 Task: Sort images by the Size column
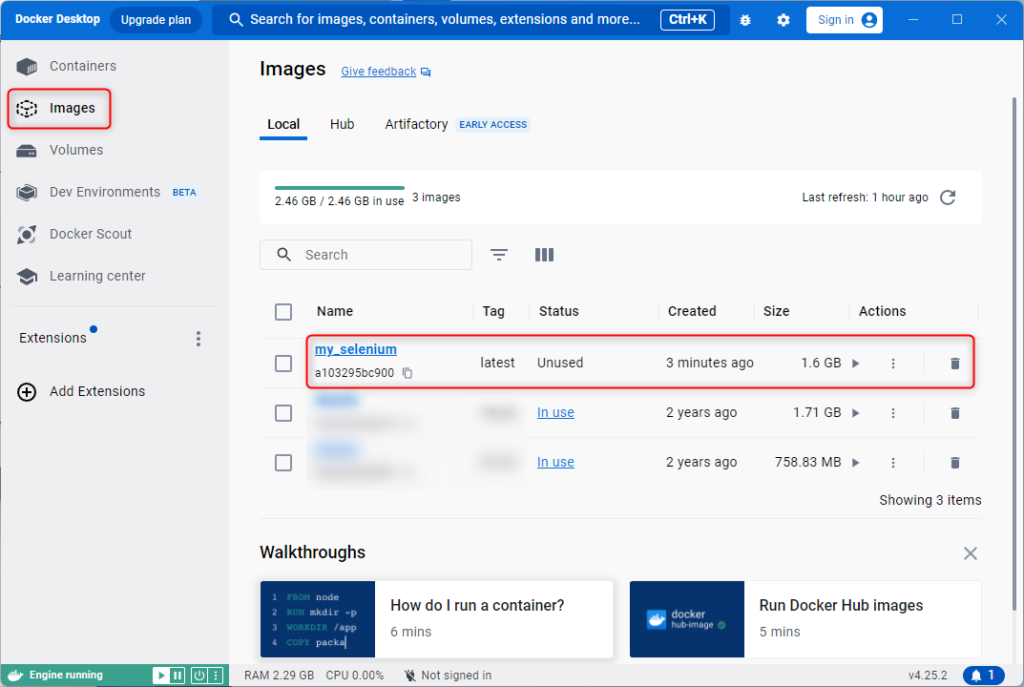[776, 312]
